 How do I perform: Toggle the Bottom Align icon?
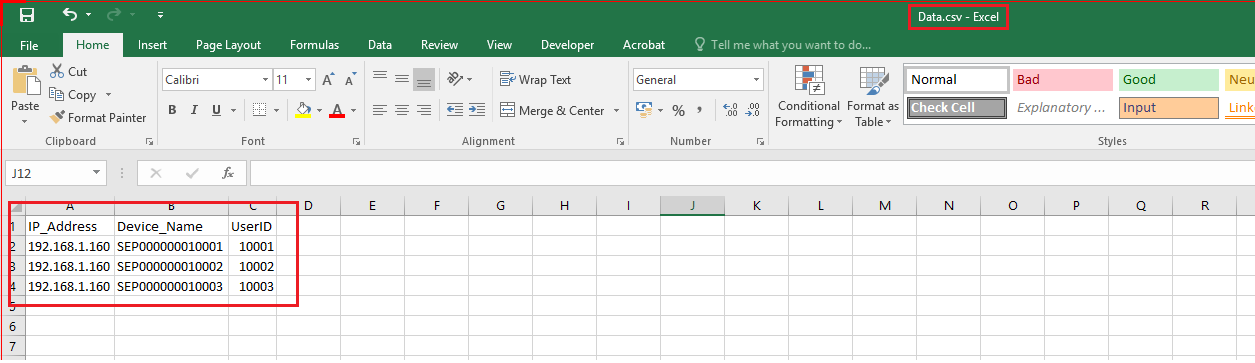coord(424,79)
